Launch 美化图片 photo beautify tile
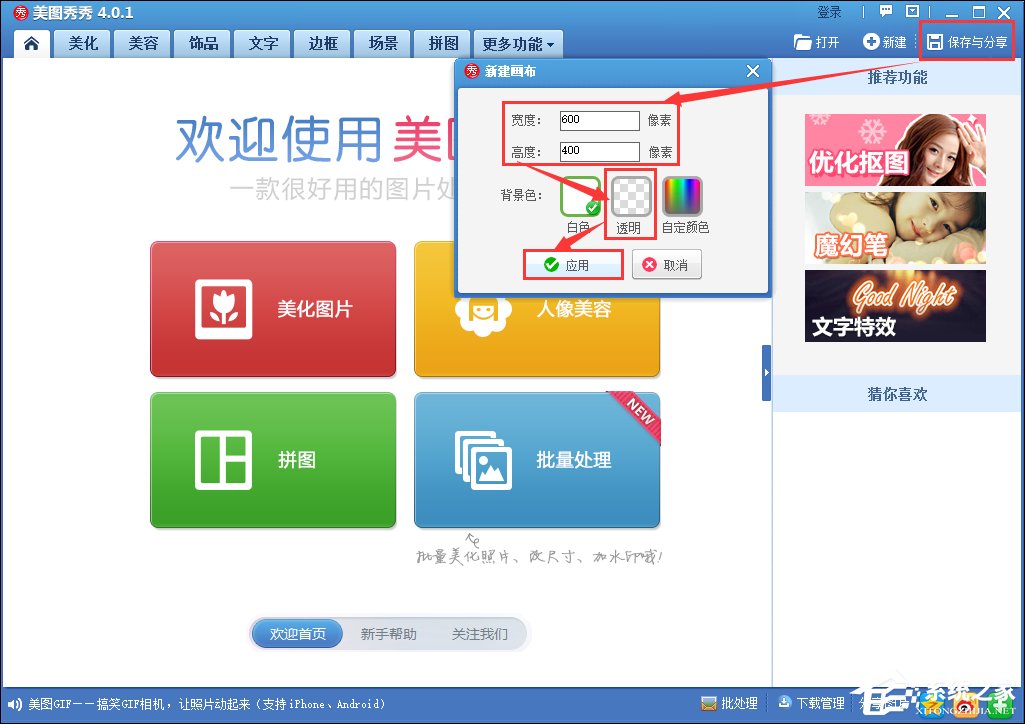Screen dimensions: 1025x724 tap(273, 309)
